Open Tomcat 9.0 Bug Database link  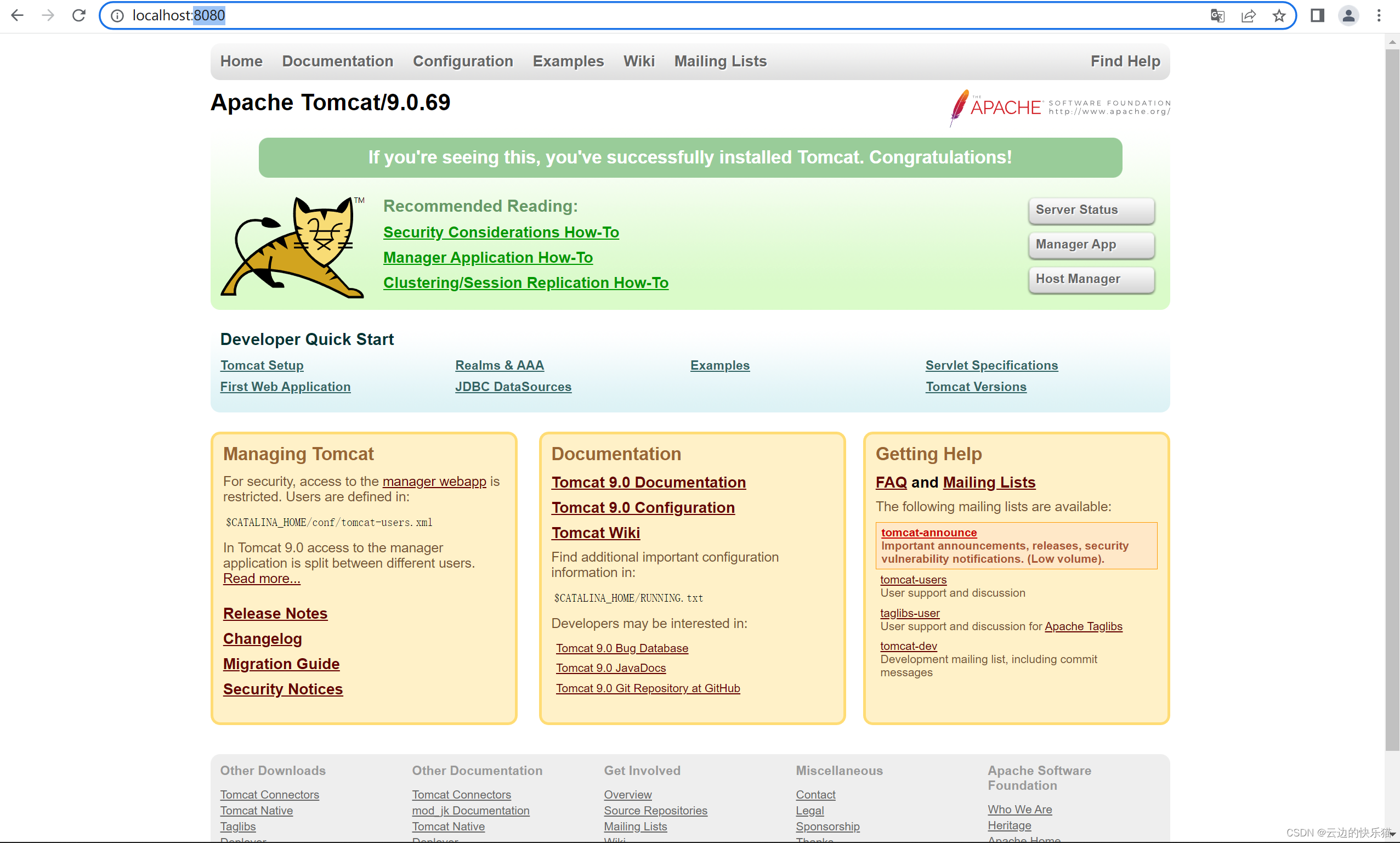622,648
